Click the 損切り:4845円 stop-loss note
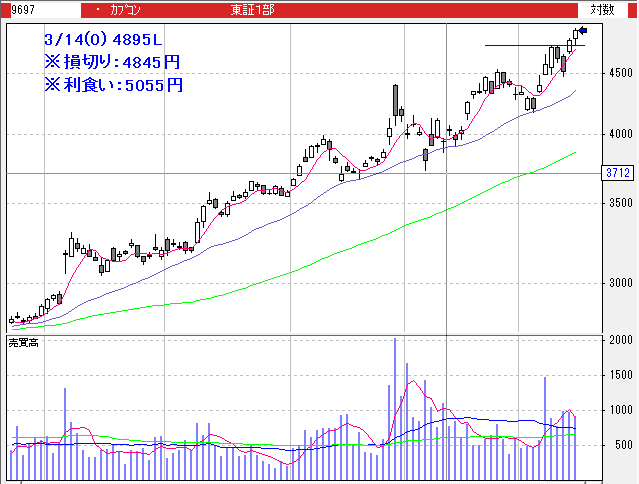639x484 pixels. click(112, 62)
